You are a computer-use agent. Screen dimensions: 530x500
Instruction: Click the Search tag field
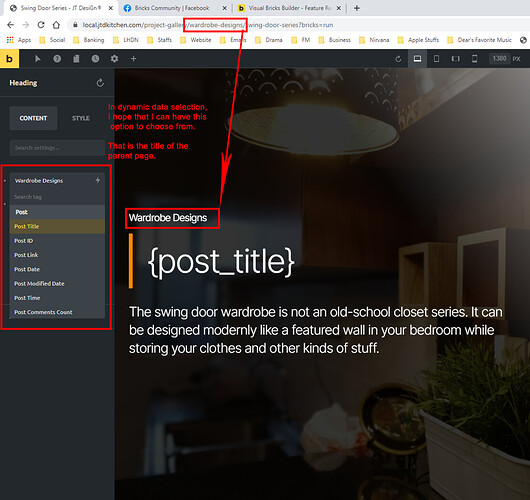[57, 197]
